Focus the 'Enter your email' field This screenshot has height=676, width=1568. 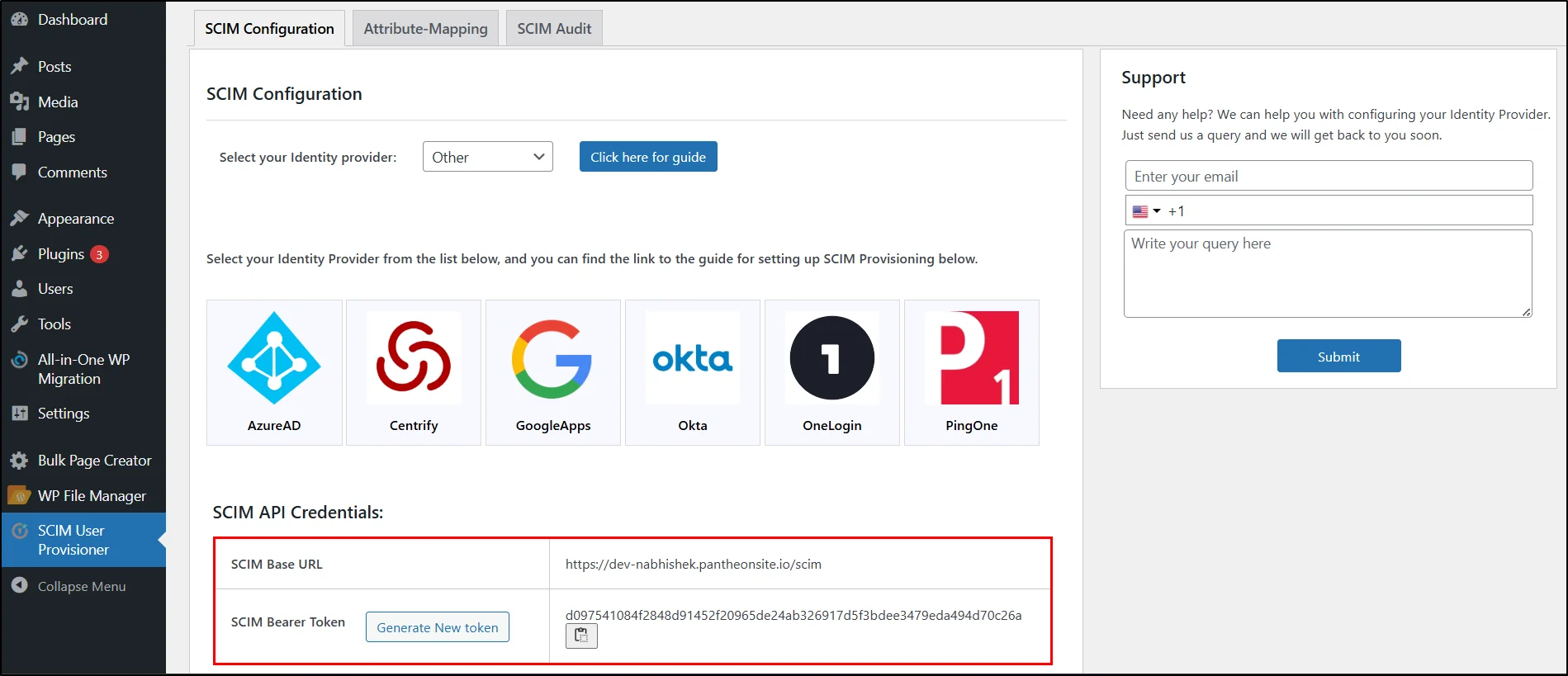pyautogui.click(x=1329, y=176)
